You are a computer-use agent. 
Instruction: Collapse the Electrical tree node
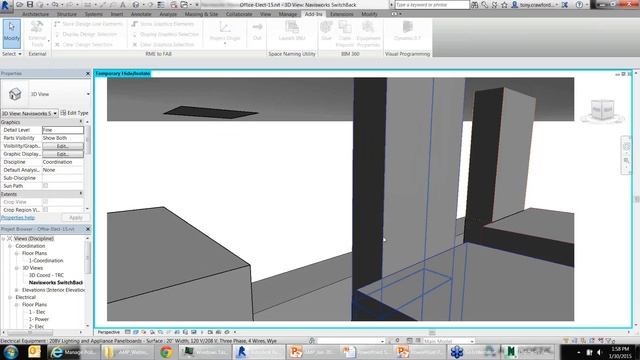point(10,297)
